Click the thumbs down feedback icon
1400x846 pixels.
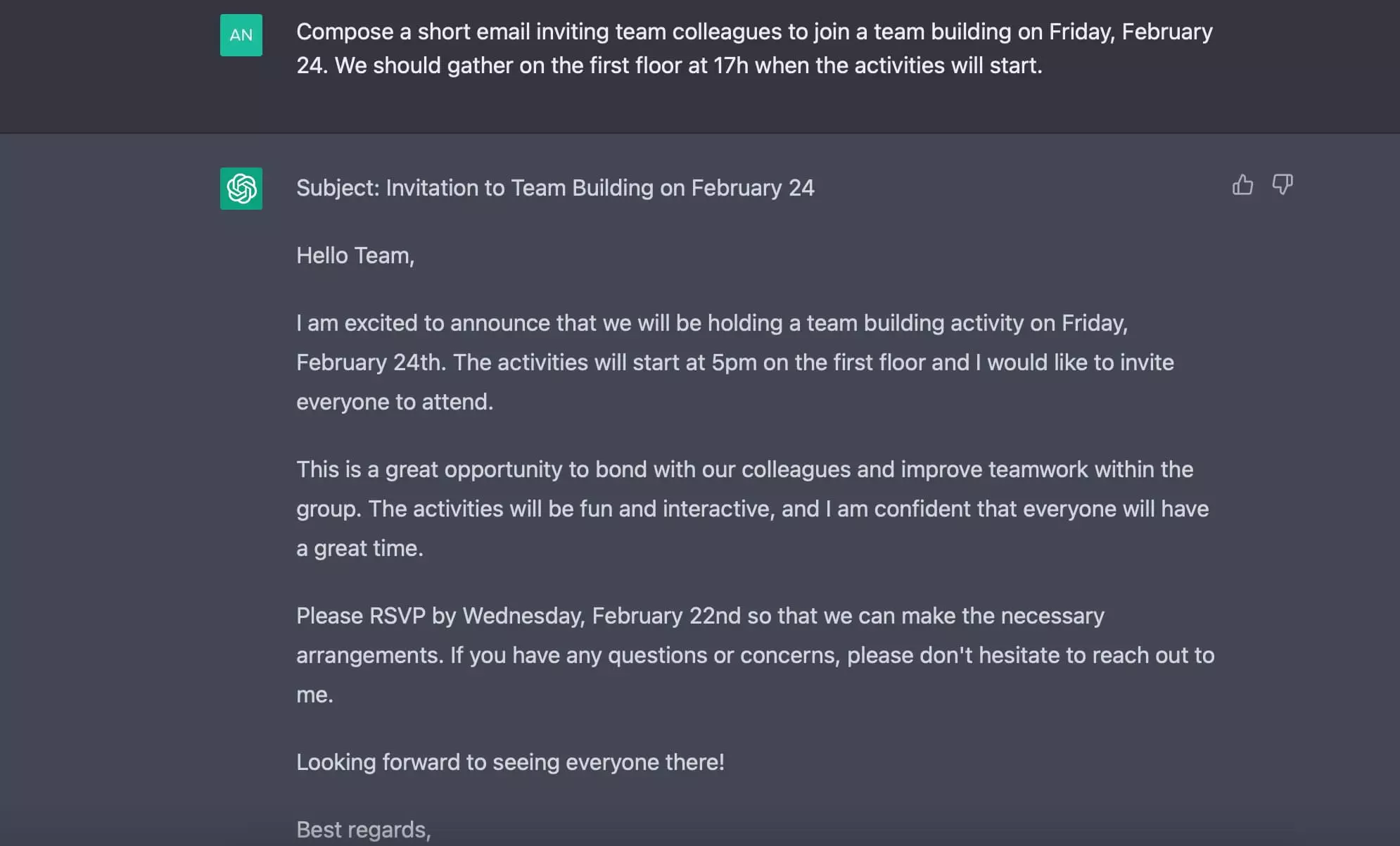(1283, 185)
